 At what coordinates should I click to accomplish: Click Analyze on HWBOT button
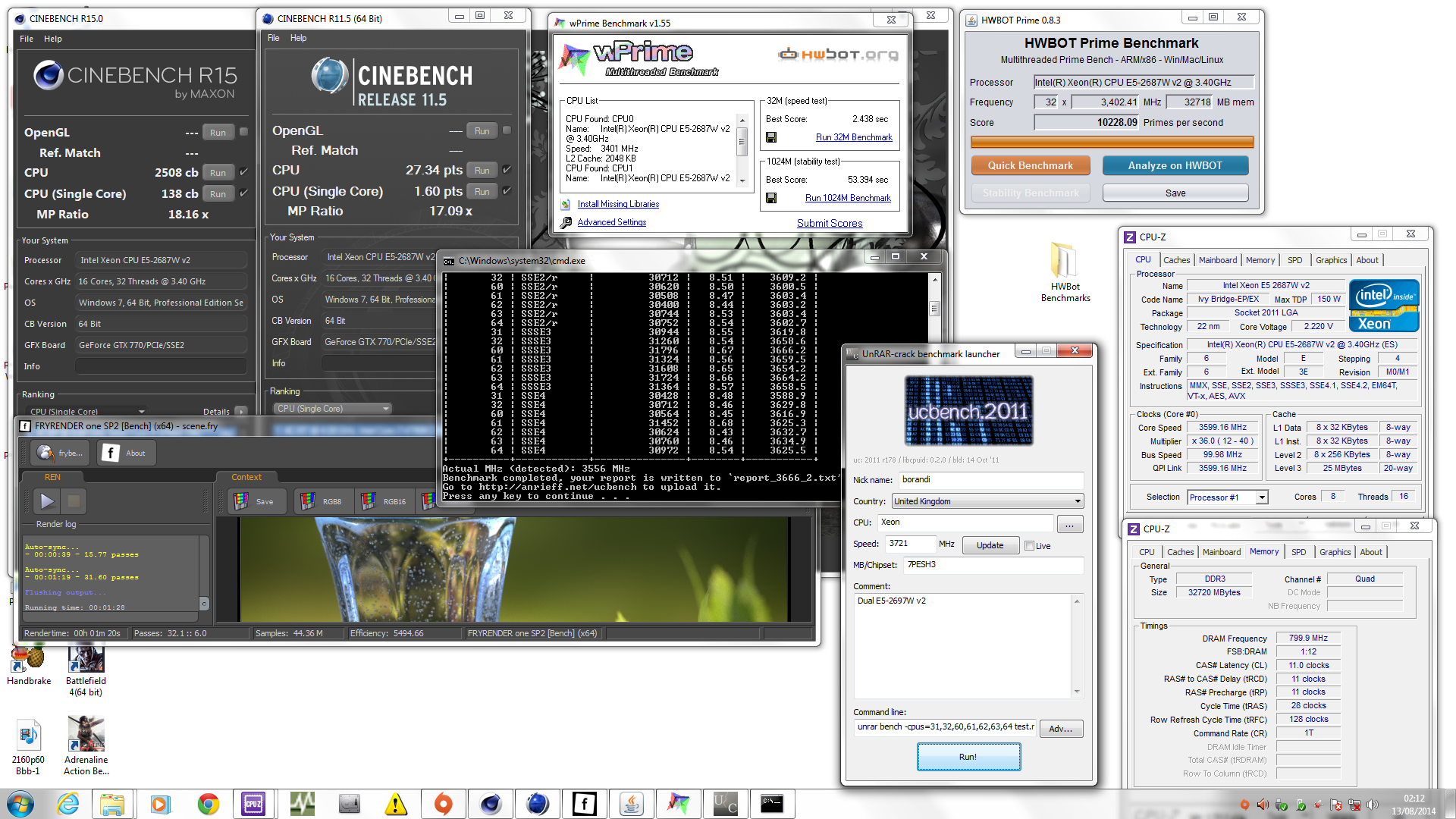pos(1175,165)
